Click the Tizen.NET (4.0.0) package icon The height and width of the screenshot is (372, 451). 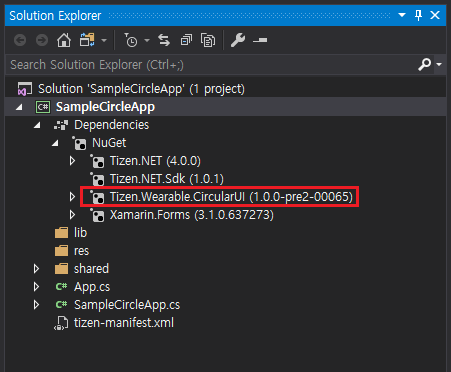pos(97,161)
